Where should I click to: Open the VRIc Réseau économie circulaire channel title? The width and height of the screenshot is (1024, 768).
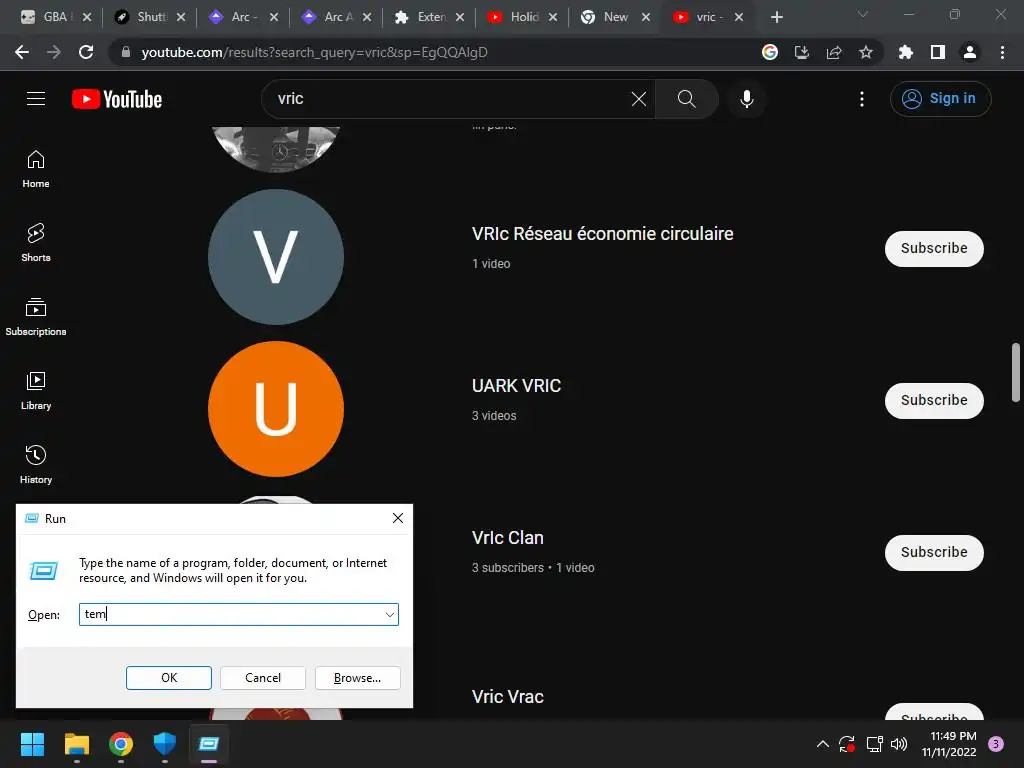tap(602, 234)
